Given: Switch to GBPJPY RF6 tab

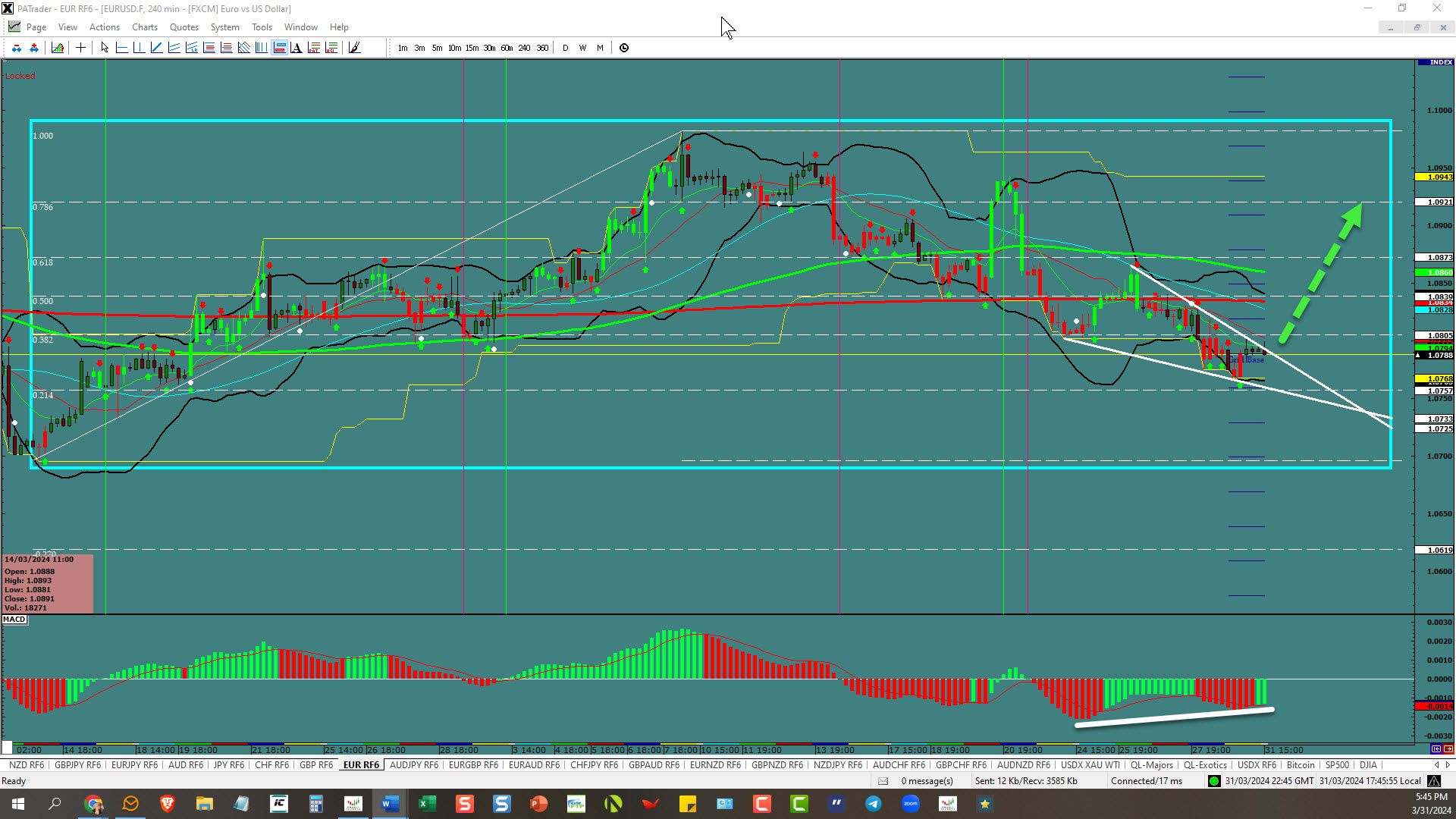Looking at the screenshot, I should pyautogui.click(x=77, y=765).
